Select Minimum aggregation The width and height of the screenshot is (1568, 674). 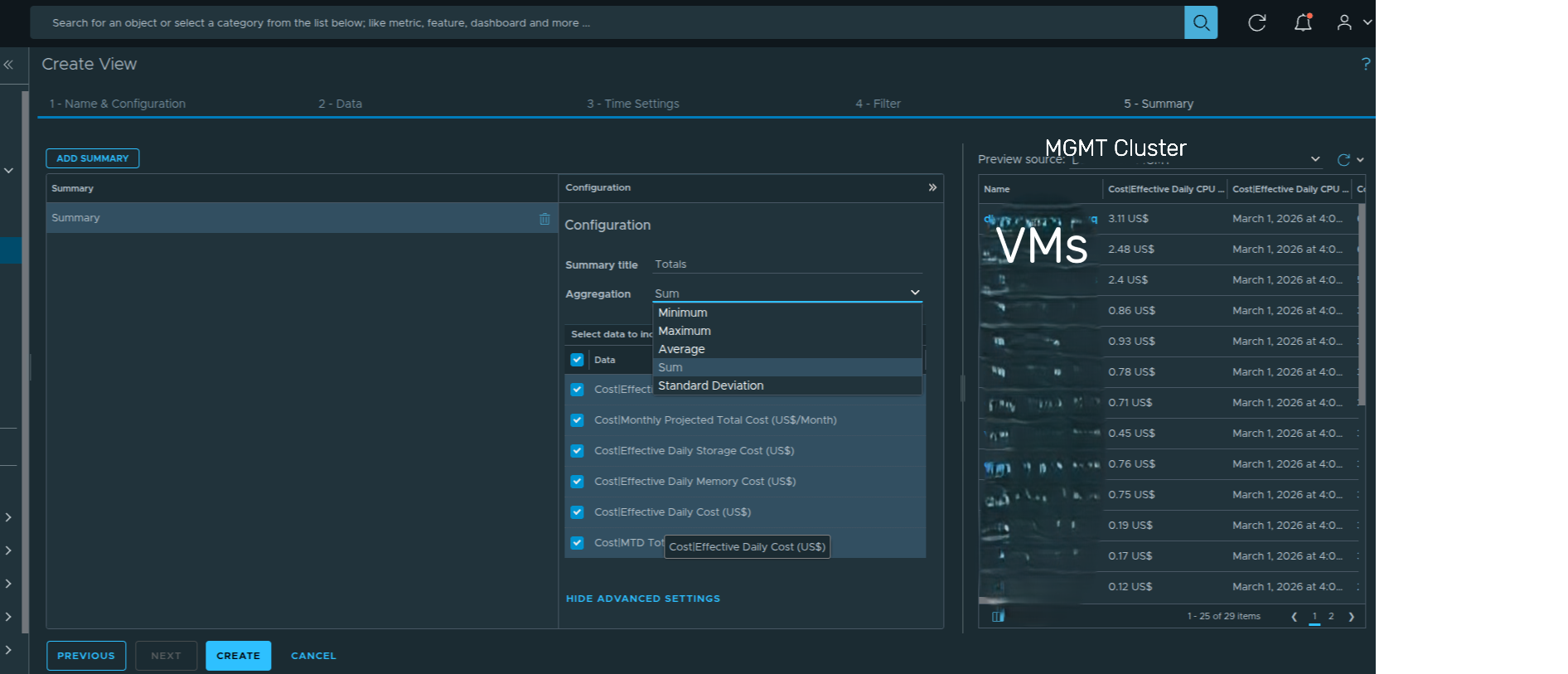coord(787,313)
